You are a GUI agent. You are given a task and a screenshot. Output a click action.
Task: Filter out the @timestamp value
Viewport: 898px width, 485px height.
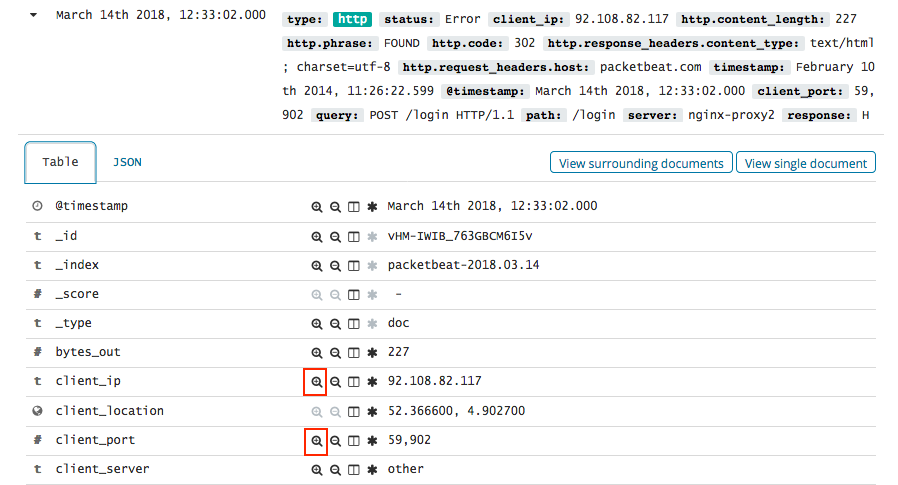pos(335,206)
